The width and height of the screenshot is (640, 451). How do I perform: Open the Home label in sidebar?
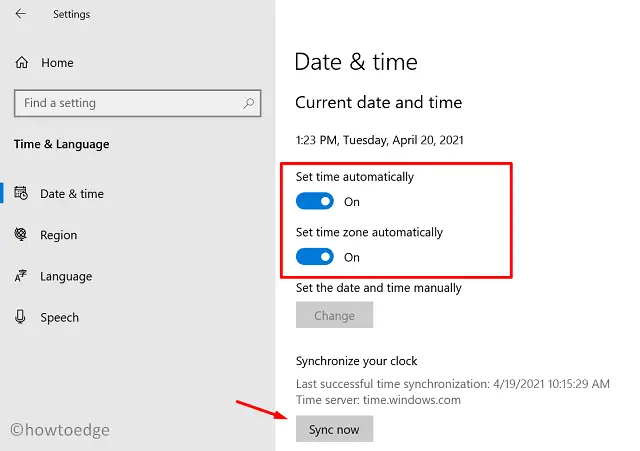tap(58, 63)
